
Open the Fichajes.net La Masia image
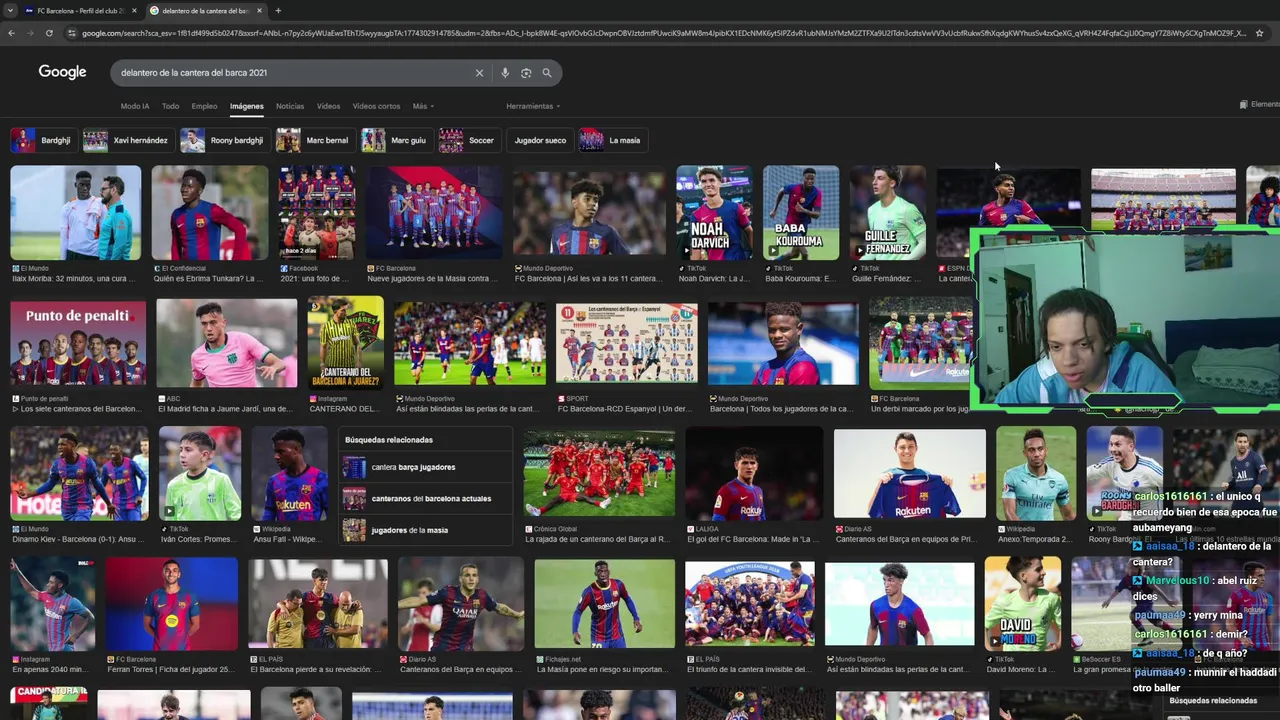[605, 604]
